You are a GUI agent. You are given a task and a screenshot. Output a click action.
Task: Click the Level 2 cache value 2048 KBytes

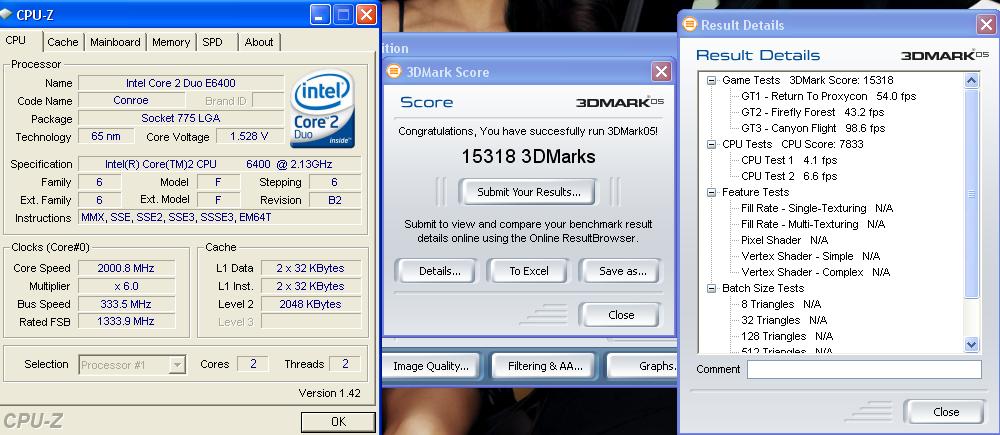click(x=311, y=304)
